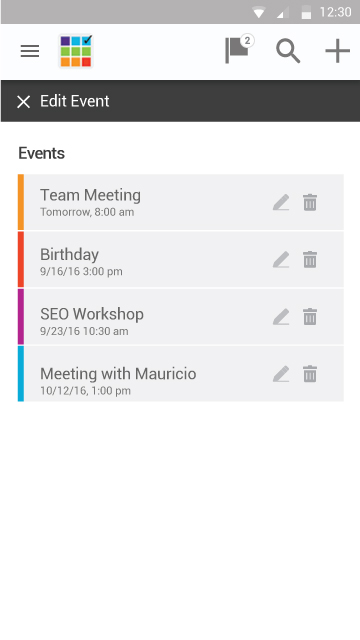Delete the SEO Workshop event

pyautogui.click(x=310, y=317)
